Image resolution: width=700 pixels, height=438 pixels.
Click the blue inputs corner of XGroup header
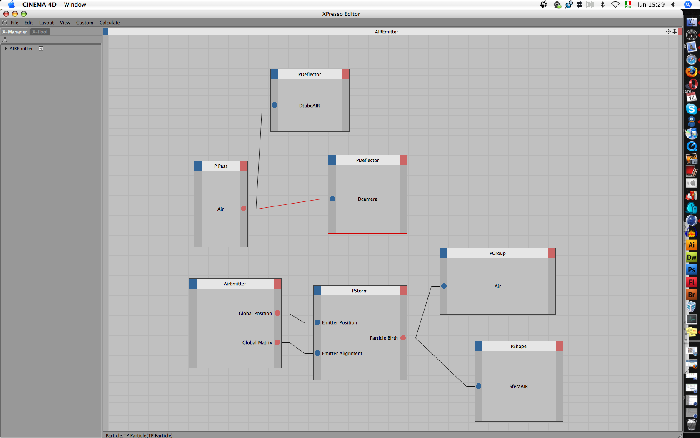pyautogui.click(x=105, y=31)
